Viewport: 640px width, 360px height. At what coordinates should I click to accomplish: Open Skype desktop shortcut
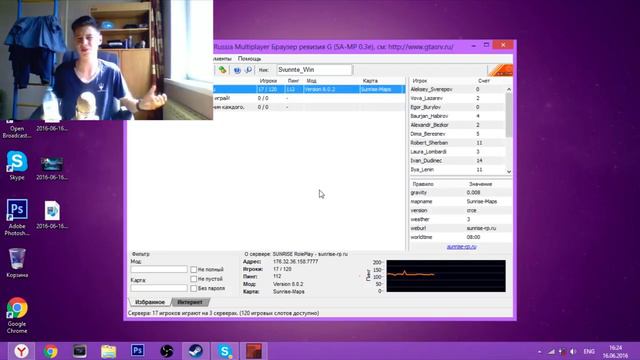click(17, 165)
